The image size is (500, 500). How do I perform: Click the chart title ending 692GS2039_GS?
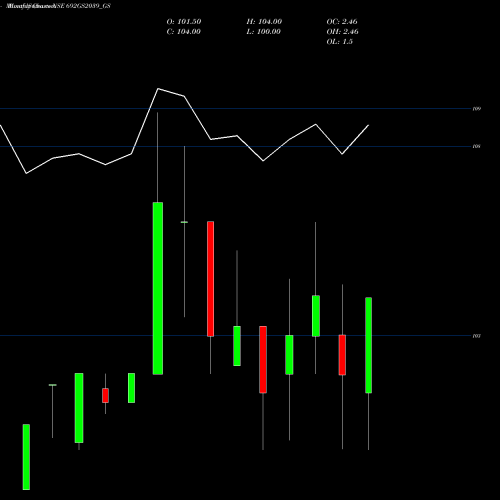tap(59, 6)
